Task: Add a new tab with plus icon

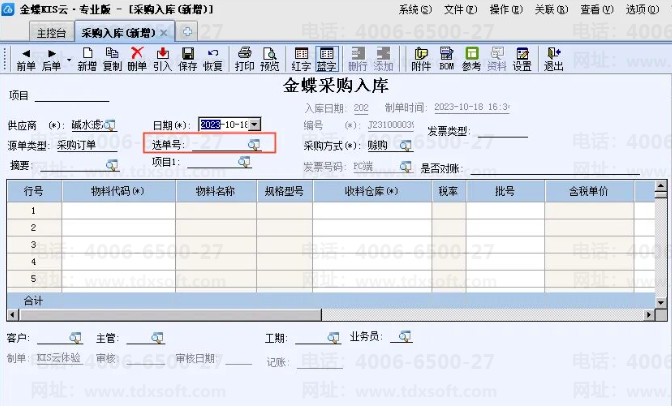Action: point(187,32)
